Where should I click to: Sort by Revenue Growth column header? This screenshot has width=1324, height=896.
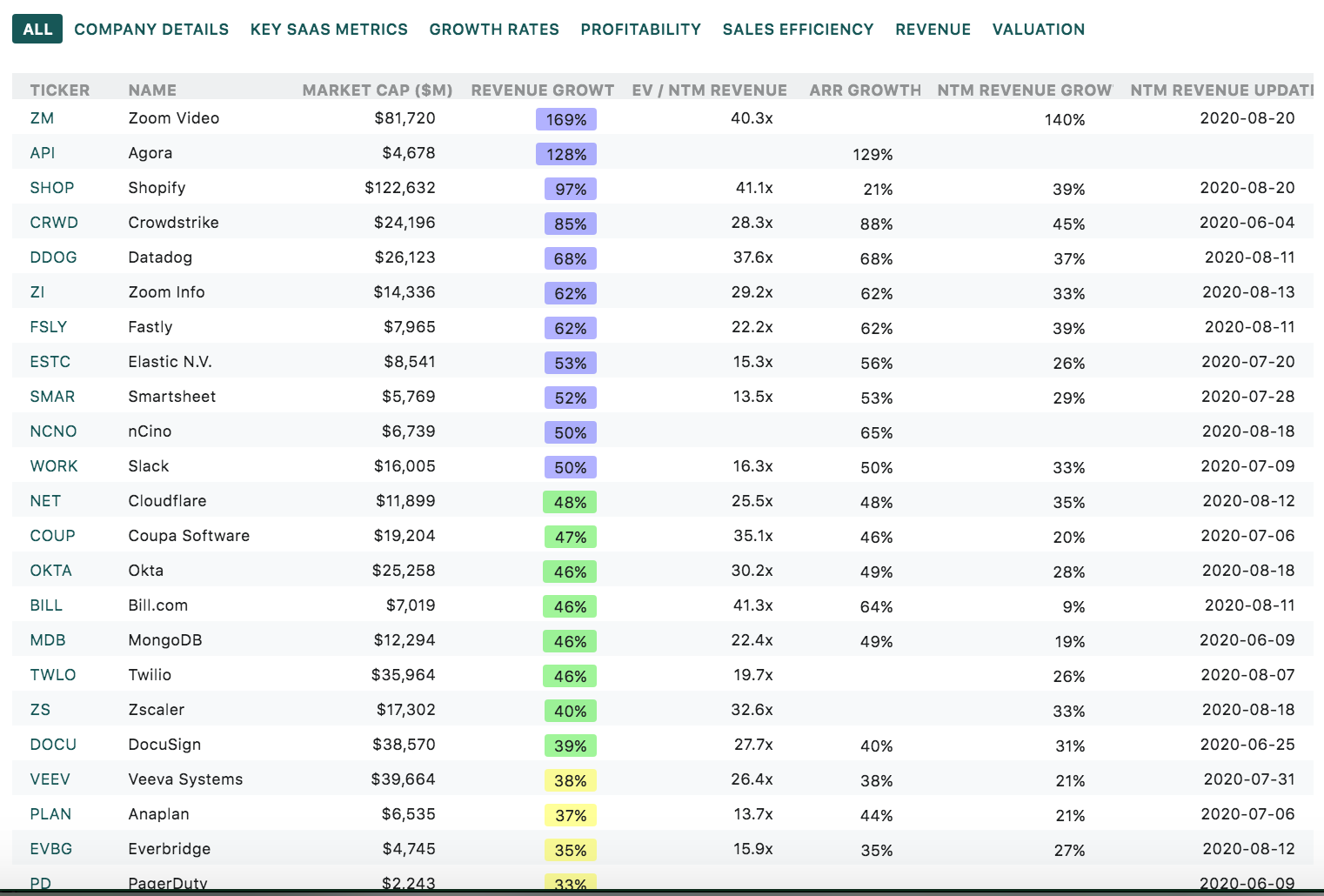543,90
